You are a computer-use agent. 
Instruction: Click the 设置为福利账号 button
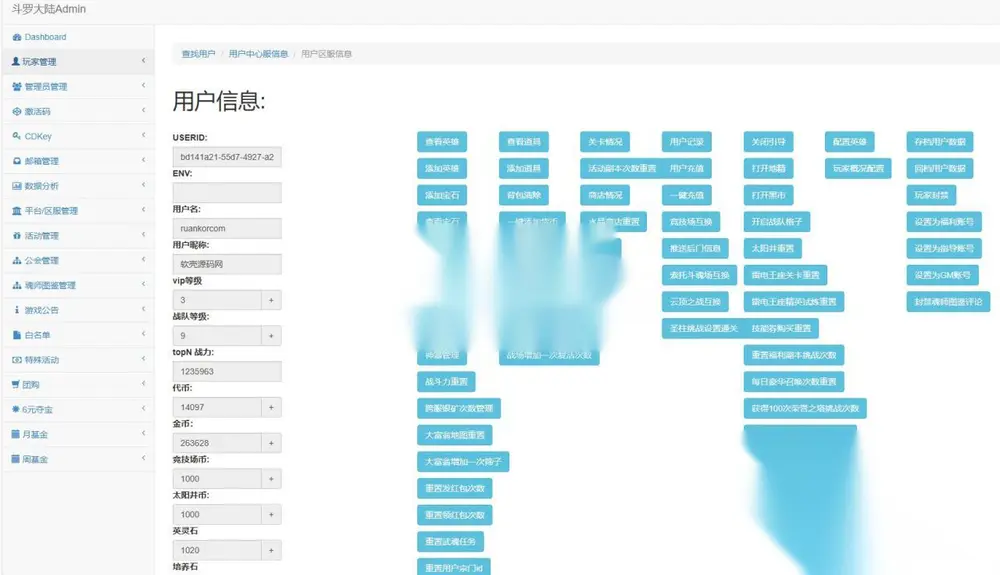944,222
